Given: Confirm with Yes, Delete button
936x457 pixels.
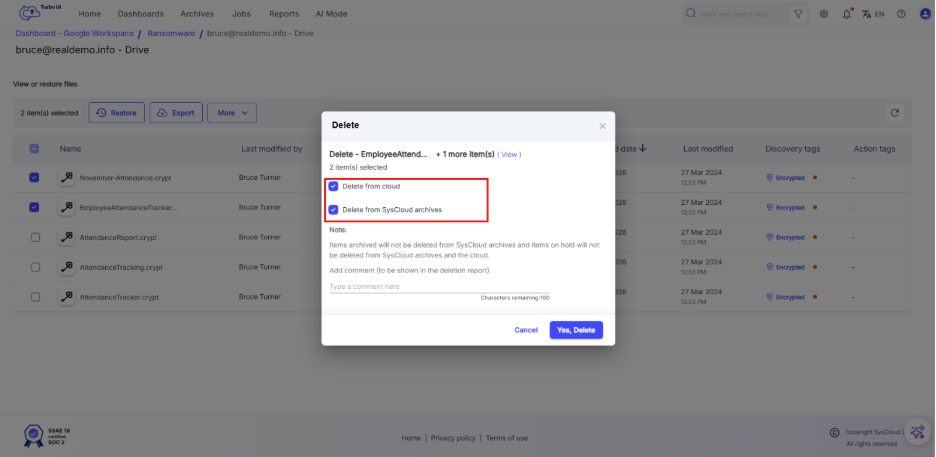Looking at the screenshot, I should (576, 330).
